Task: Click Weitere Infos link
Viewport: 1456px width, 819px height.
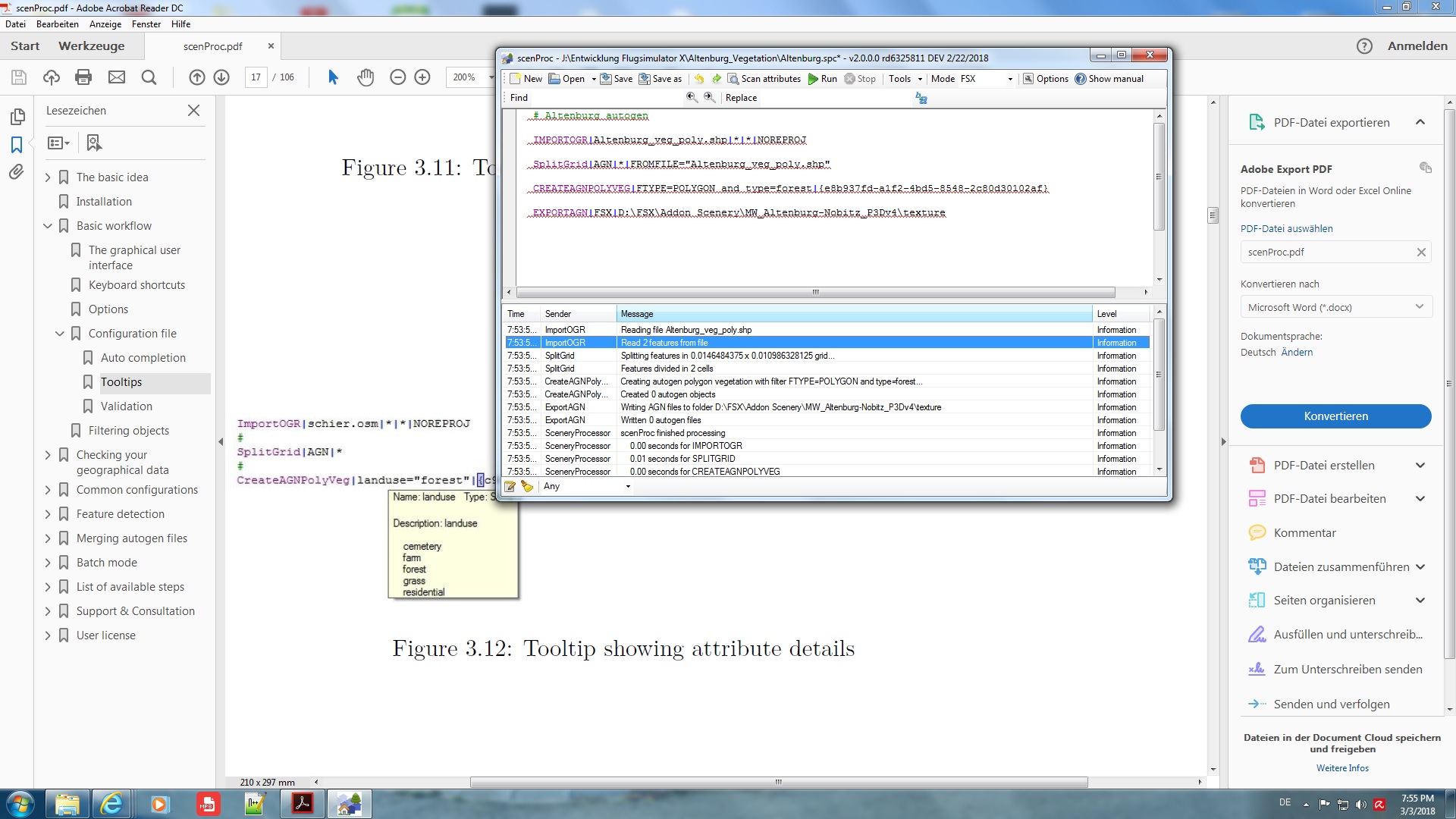Action: (x=1342, y=768)
